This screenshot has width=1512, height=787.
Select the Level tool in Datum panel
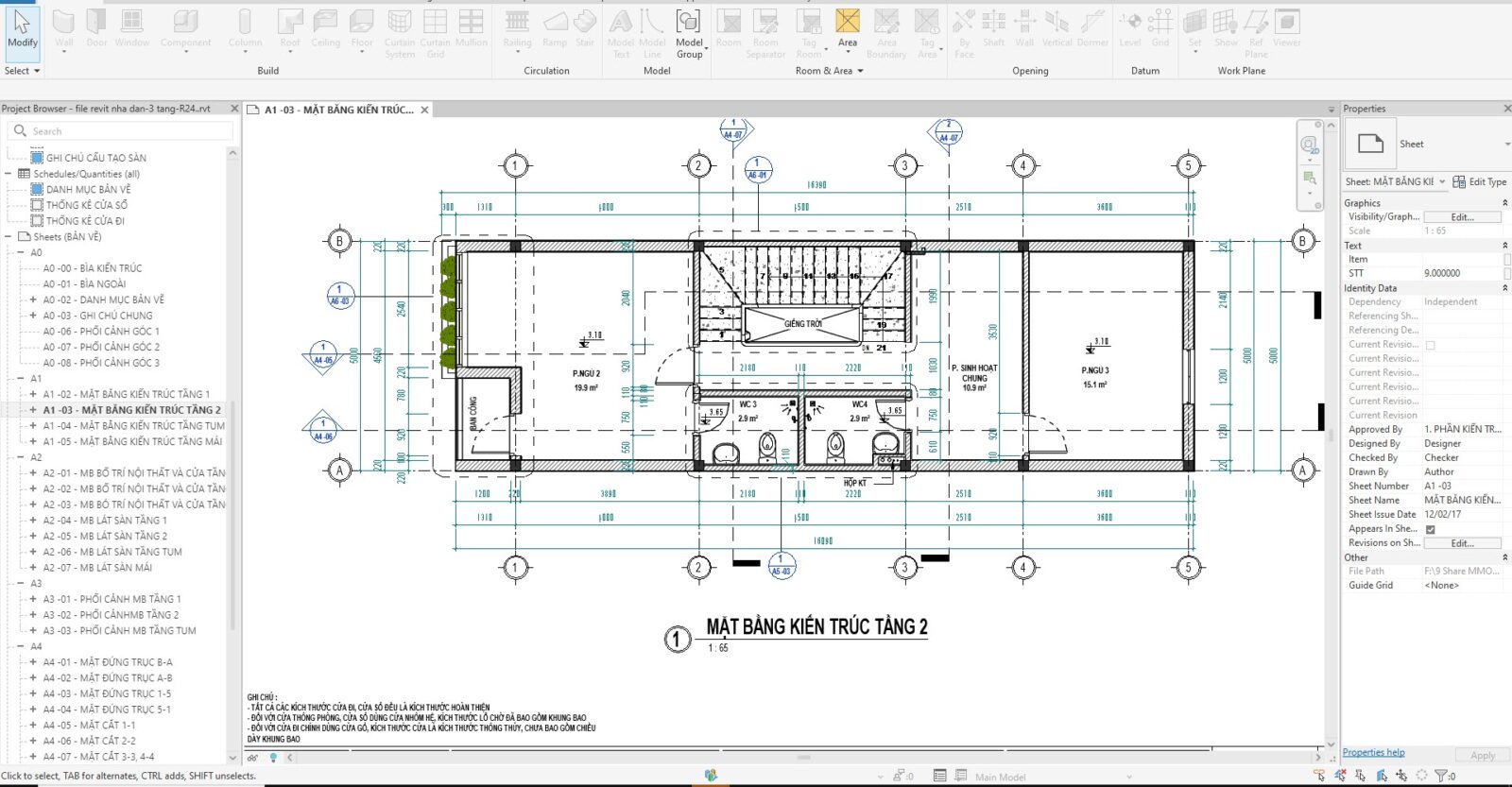click(x=1130, y=29)
